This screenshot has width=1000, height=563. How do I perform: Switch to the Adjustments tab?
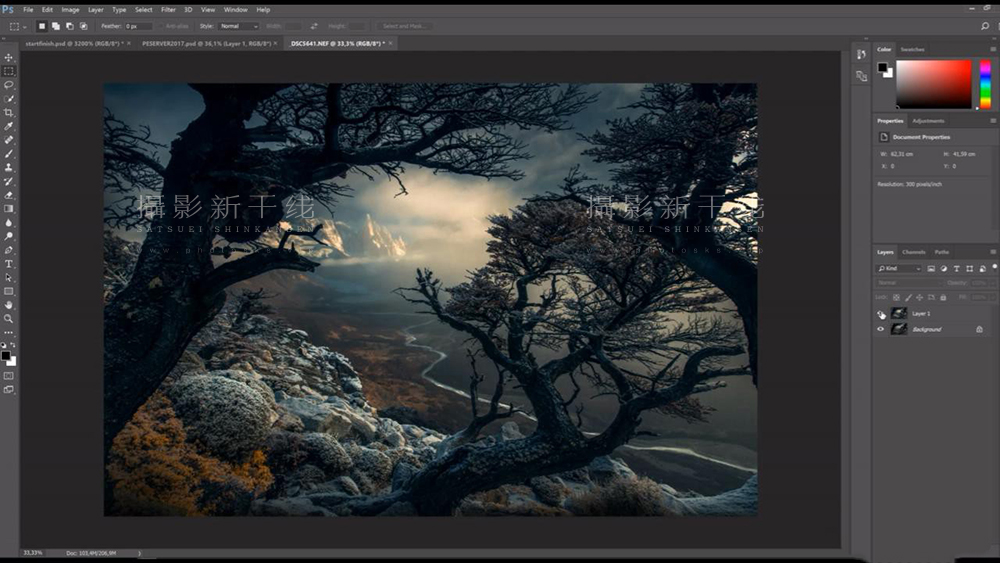tap(928, 121)
